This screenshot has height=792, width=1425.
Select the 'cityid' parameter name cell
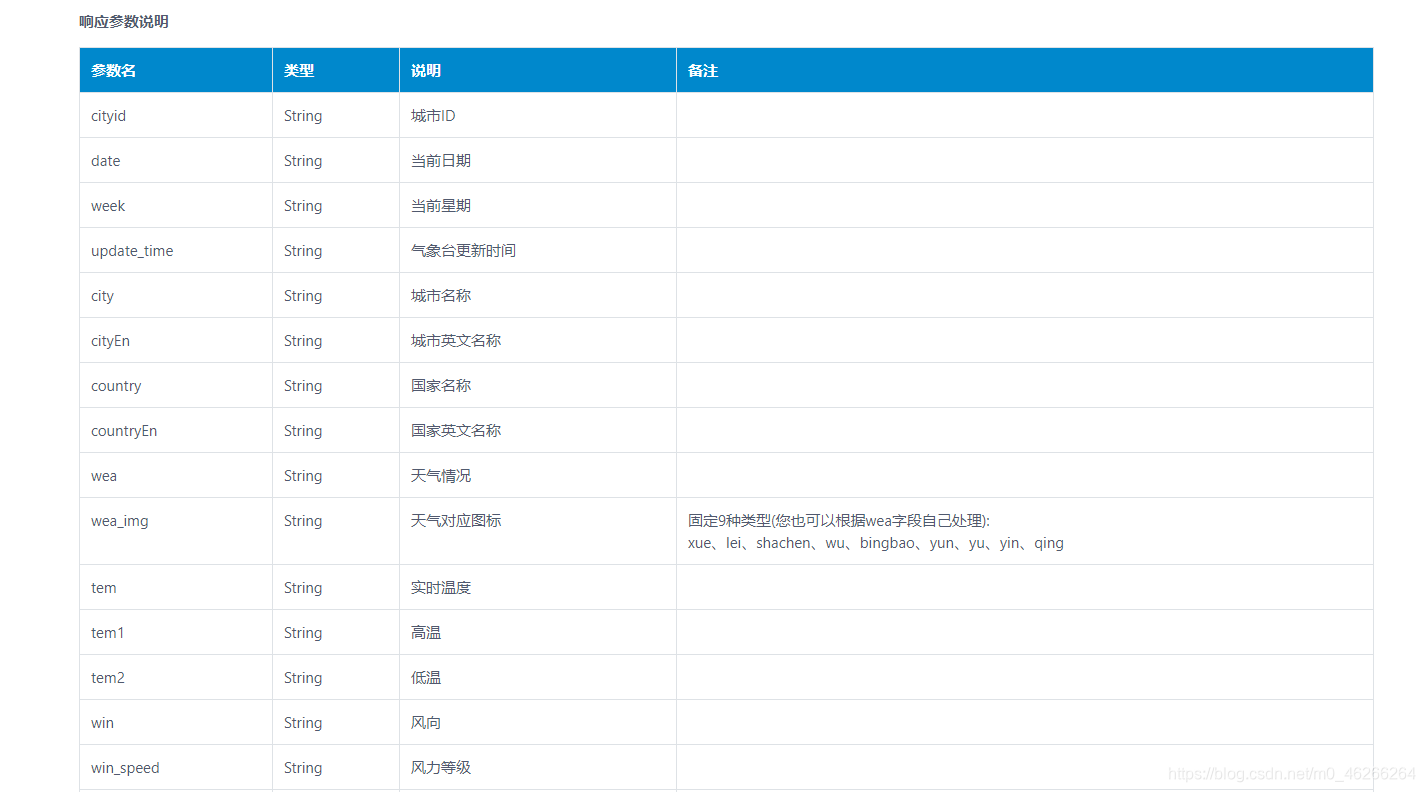pos(176,115)
